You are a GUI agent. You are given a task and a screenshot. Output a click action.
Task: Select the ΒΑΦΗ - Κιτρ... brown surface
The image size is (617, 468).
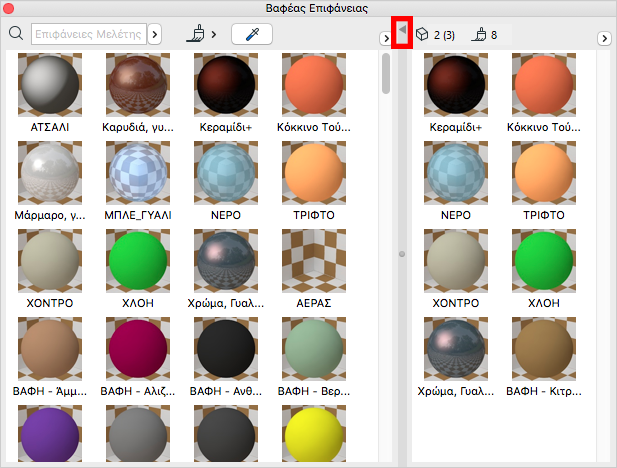544,349
